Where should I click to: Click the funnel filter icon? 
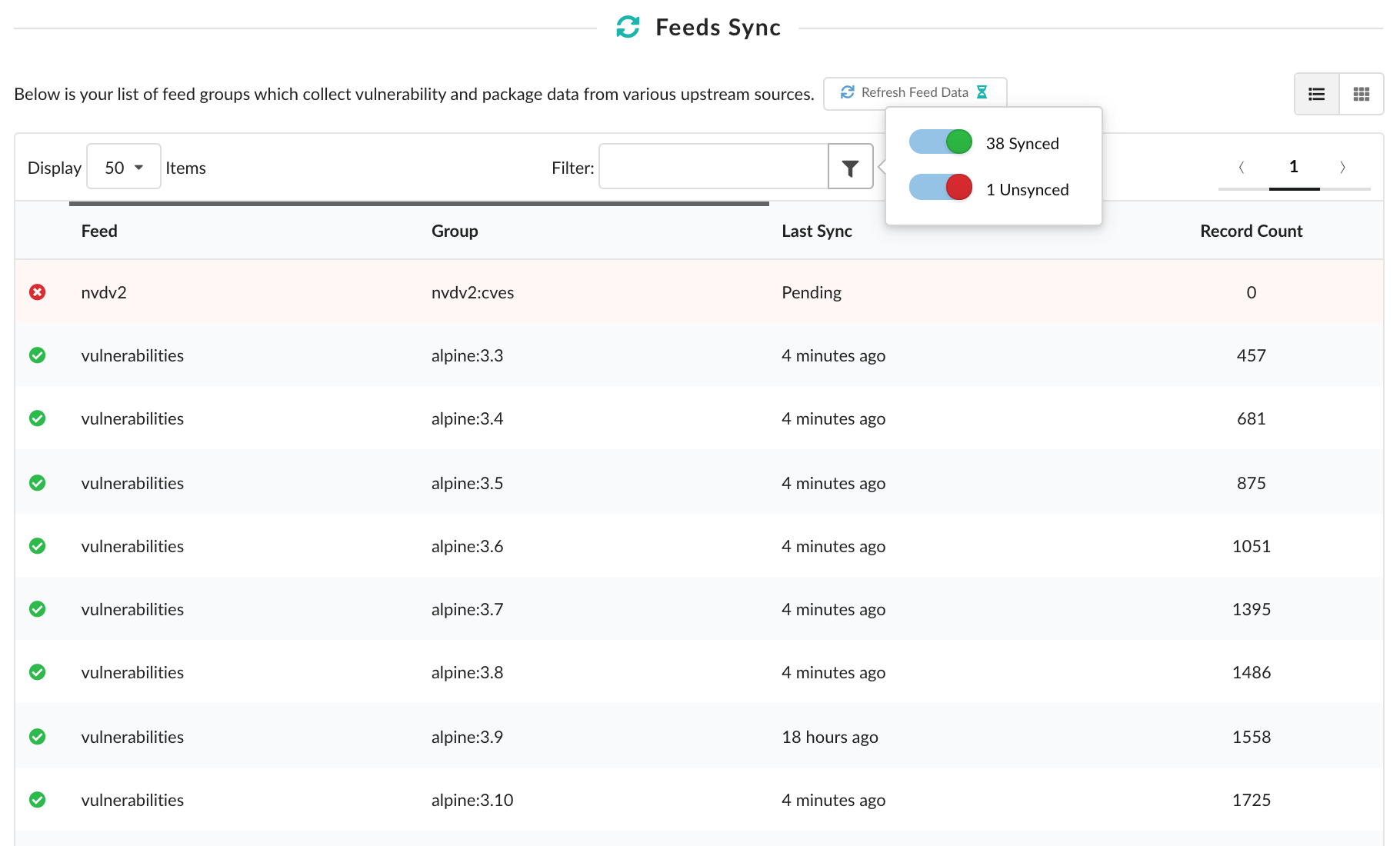point(850,167)
